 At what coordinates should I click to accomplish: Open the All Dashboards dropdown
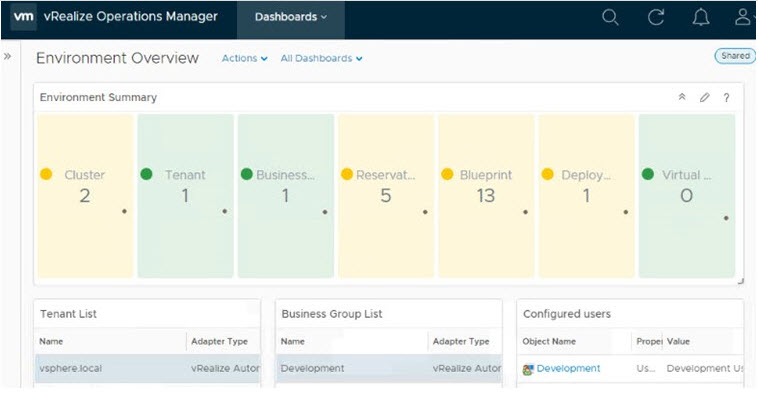coord(321,58)
